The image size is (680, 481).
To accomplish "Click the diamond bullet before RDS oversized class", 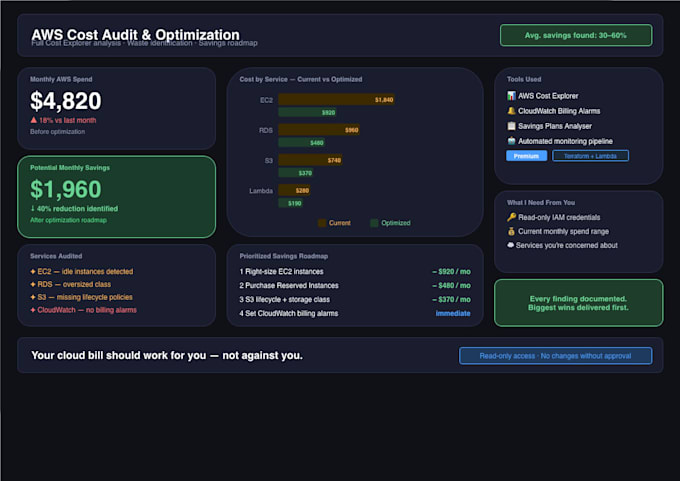I will tap(33, 284).
